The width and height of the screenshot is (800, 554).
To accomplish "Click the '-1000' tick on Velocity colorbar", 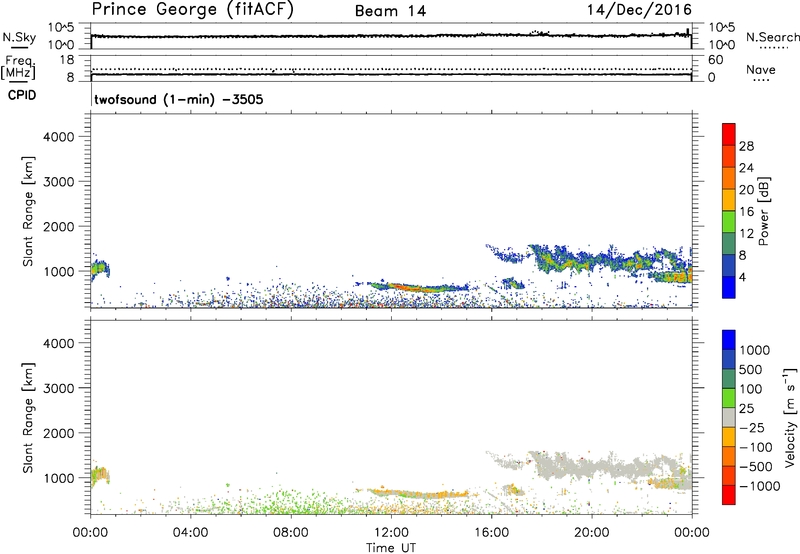I will [760, 486].
